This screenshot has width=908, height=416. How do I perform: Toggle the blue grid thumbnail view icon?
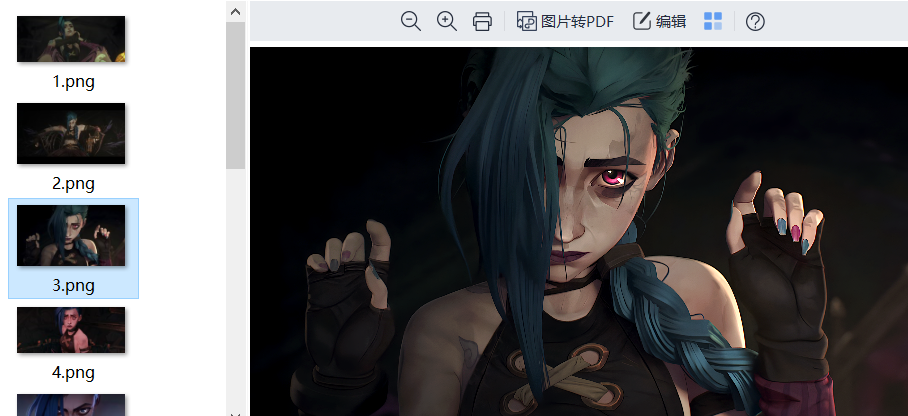(x=713, y=21)
